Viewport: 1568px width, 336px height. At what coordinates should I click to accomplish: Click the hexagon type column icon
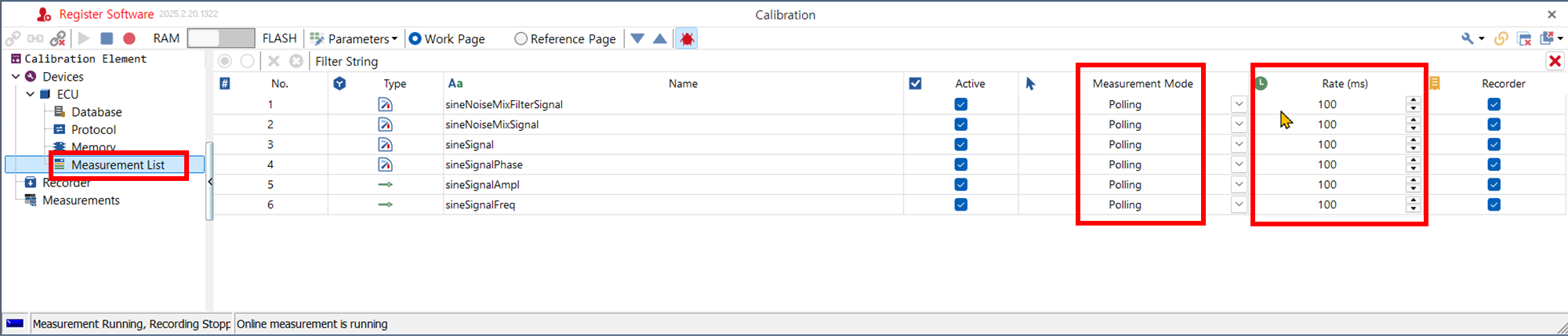click(339, 83)
